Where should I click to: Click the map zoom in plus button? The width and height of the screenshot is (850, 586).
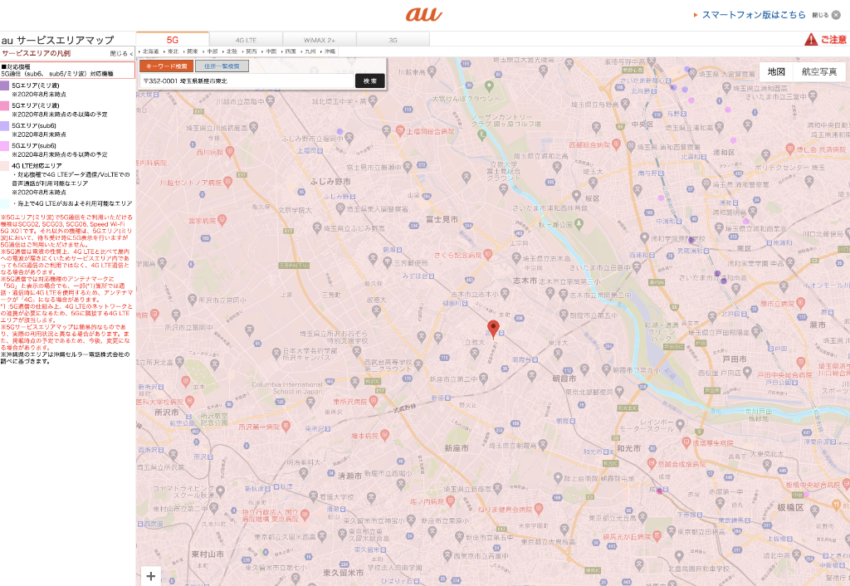click(x=151, y=575)
